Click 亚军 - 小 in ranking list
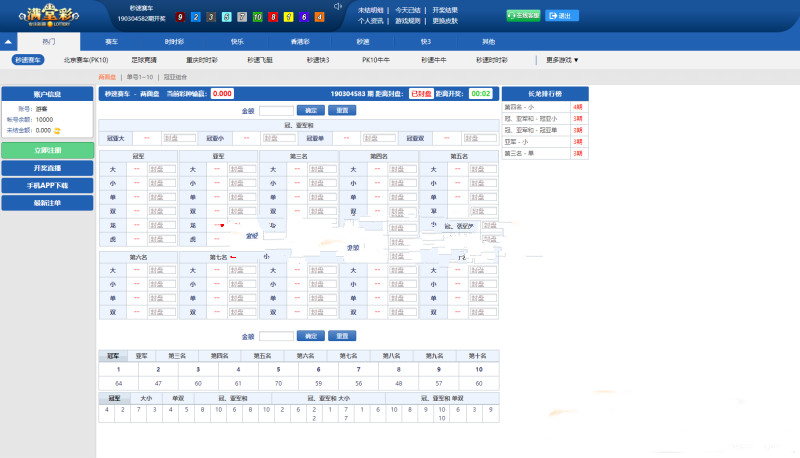 coord(516,142)
